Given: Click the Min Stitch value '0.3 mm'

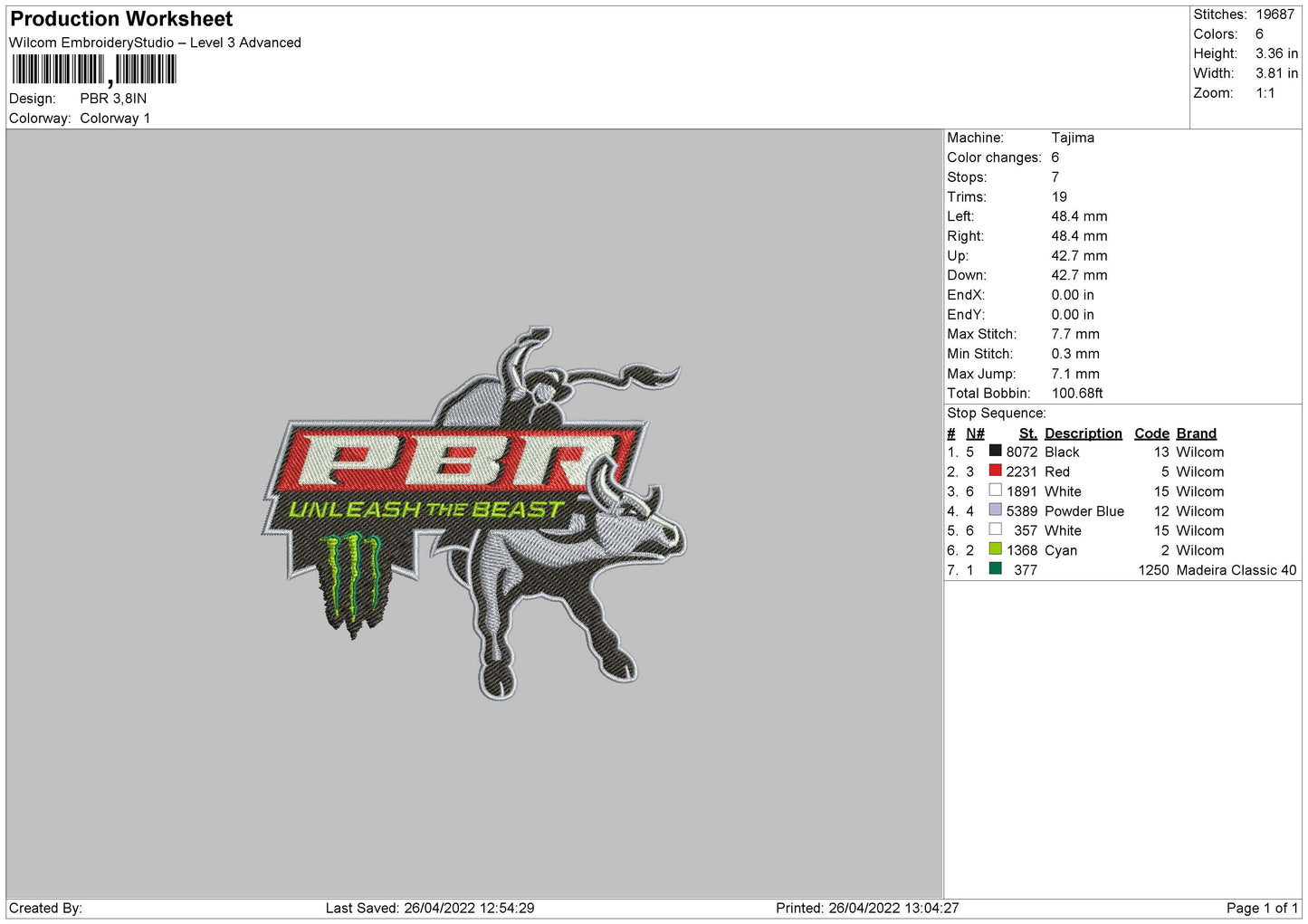Looking at the screenshot, I should tap(1075, 354).
